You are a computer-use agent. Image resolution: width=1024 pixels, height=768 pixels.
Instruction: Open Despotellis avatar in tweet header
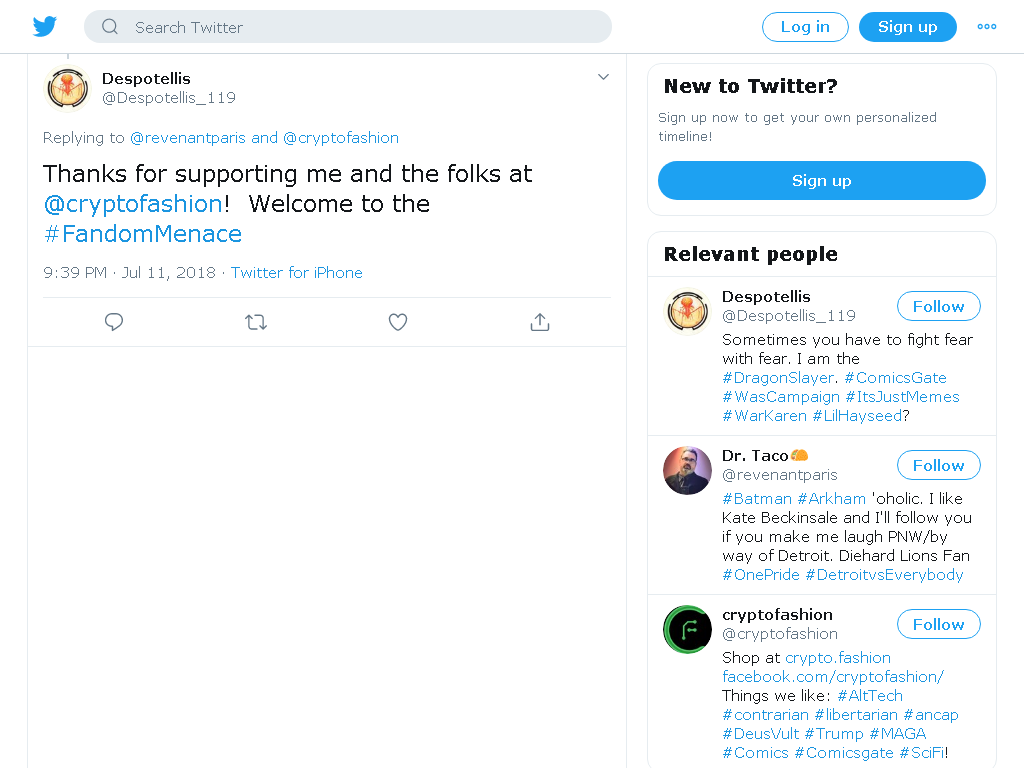click(67, 88)
